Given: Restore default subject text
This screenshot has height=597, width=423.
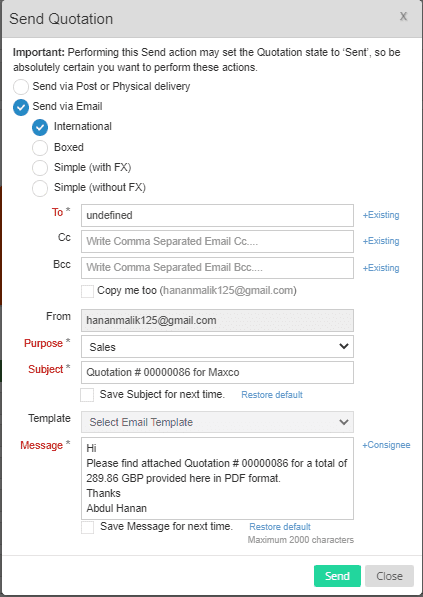Looking at the screenshot, I should 272,395.
